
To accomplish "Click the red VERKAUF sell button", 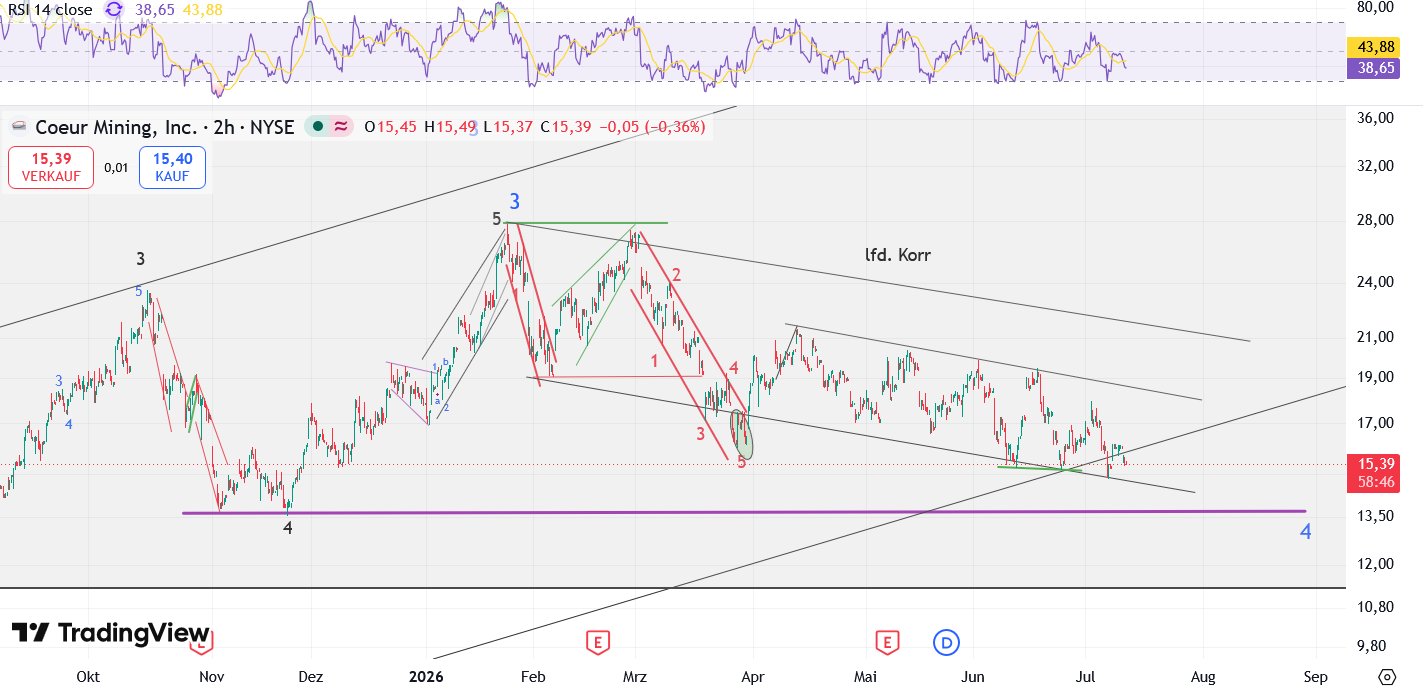I will 50,167.
